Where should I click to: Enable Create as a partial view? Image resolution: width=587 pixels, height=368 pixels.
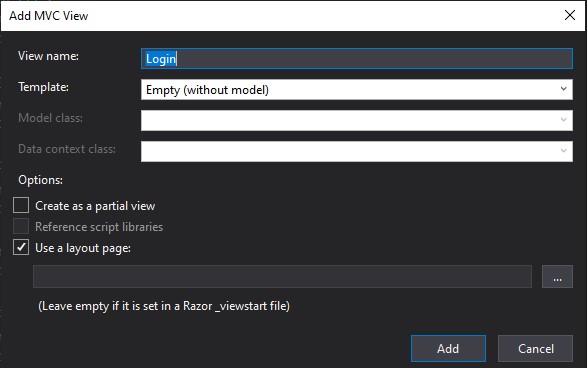coord(21,206)
